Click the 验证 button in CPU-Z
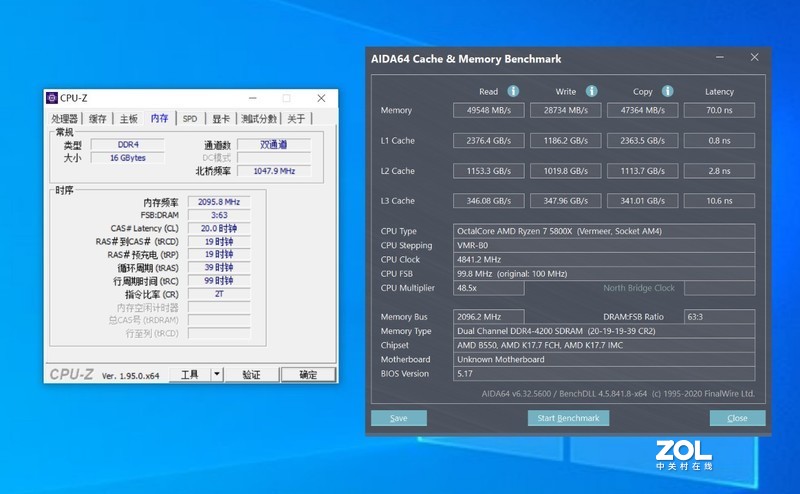The height and width of the screenshot is (494, 800). (251, 375)
